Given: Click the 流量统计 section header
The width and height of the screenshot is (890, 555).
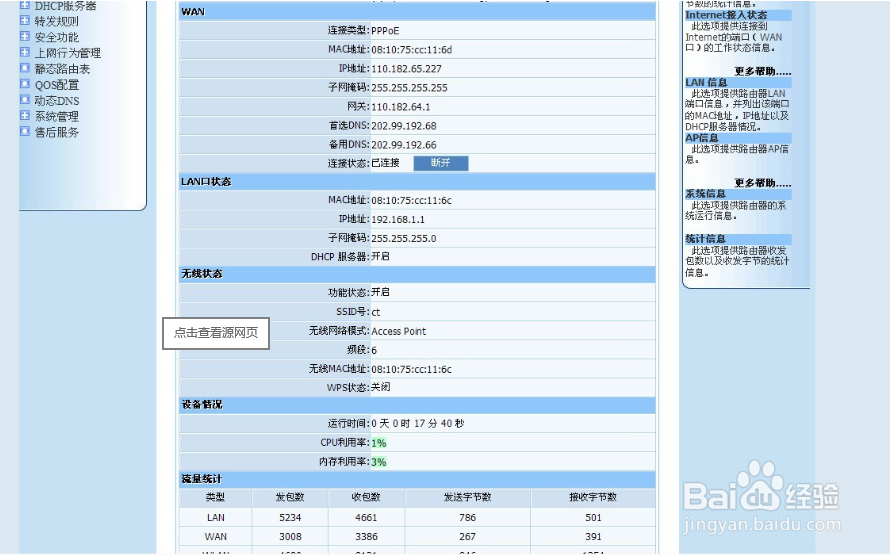Looking at the screenshot, I should [x=417, y=479].
